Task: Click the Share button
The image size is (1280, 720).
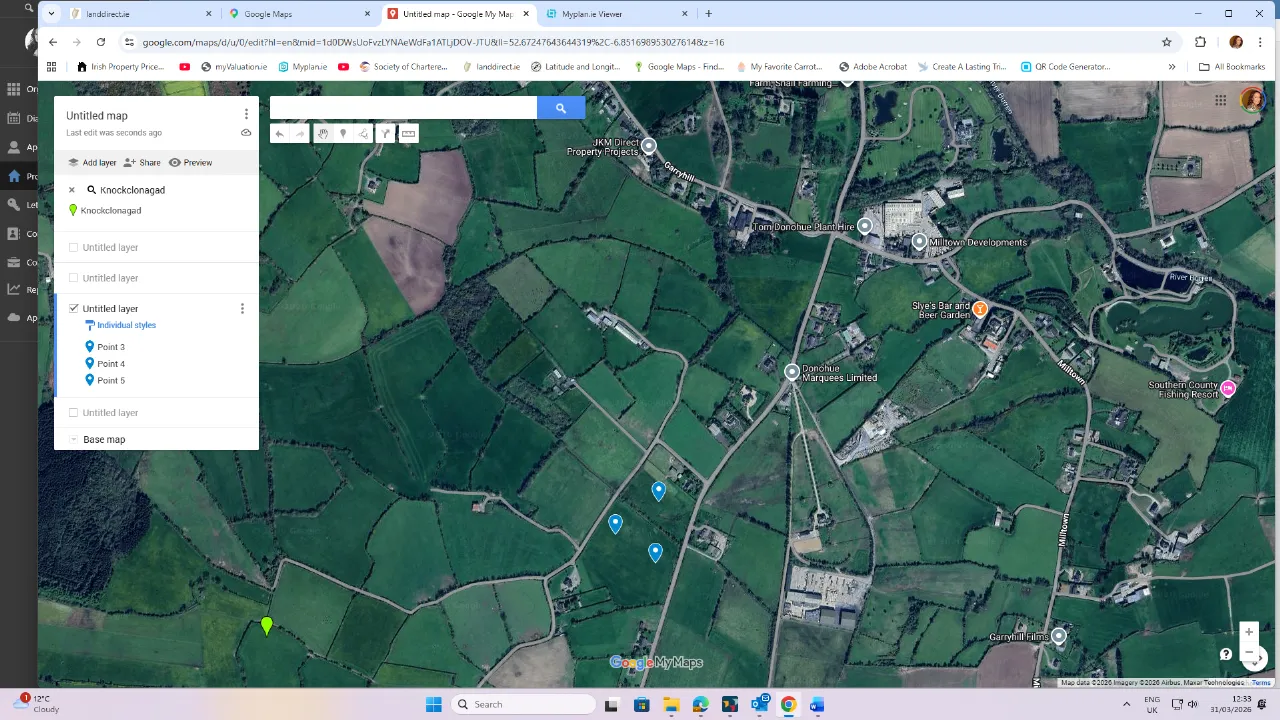Action: pos(143,162)
